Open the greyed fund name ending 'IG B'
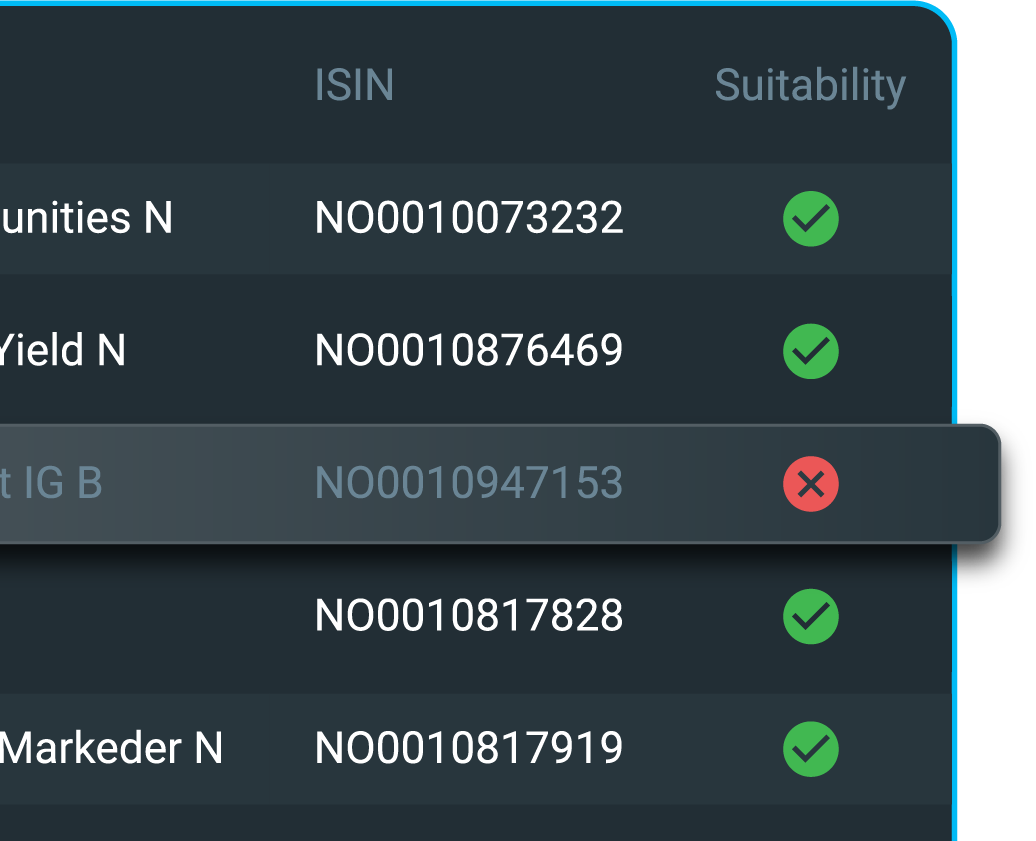This screenshot has height=841, width=1036. click(51, 483)
